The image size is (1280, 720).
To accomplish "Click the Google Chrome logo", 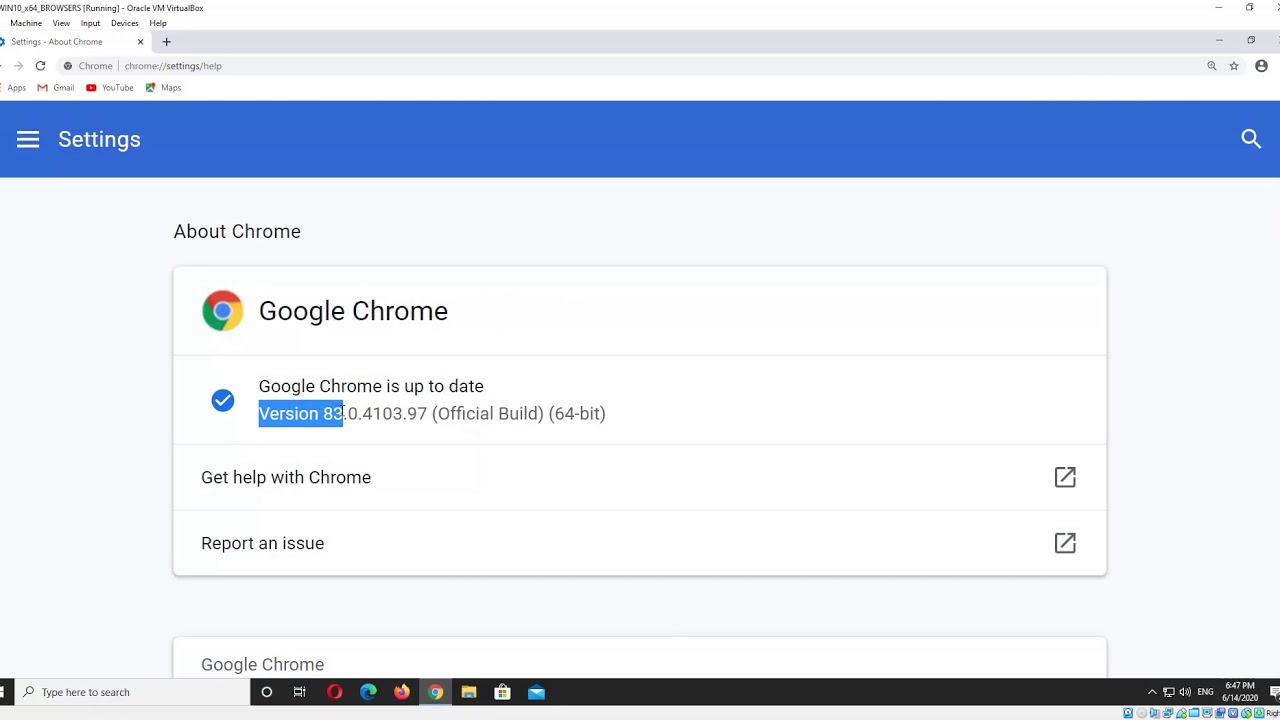I will (222, 311).
